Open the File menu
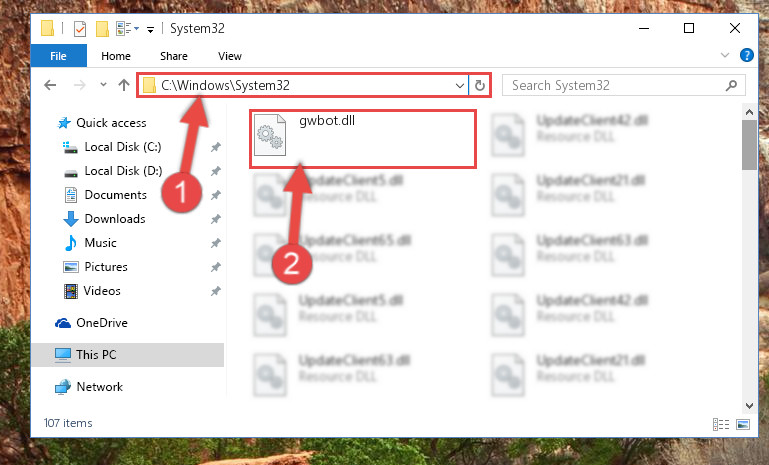The image size is (769, 465). (x=58, y=56)
